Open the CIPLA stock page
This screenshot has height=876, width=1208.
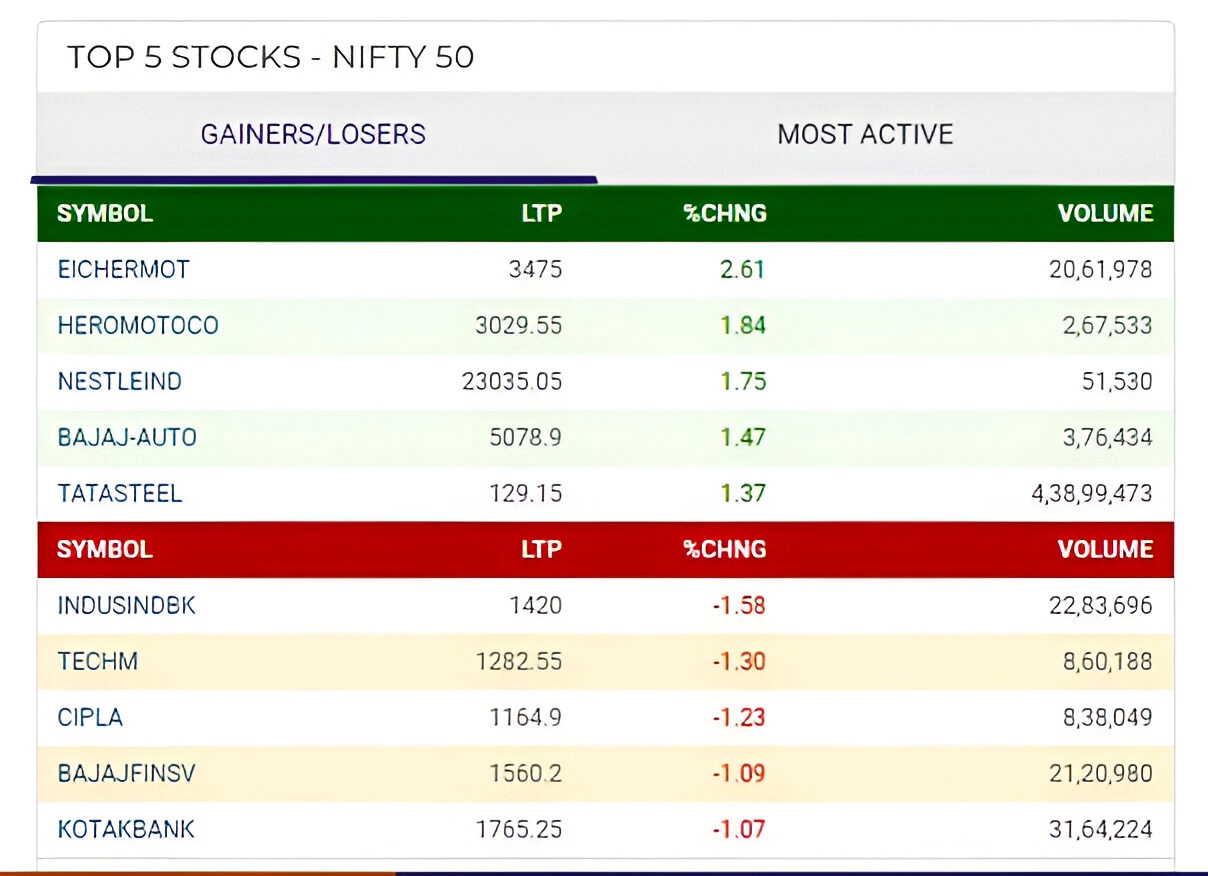[89, 717]
